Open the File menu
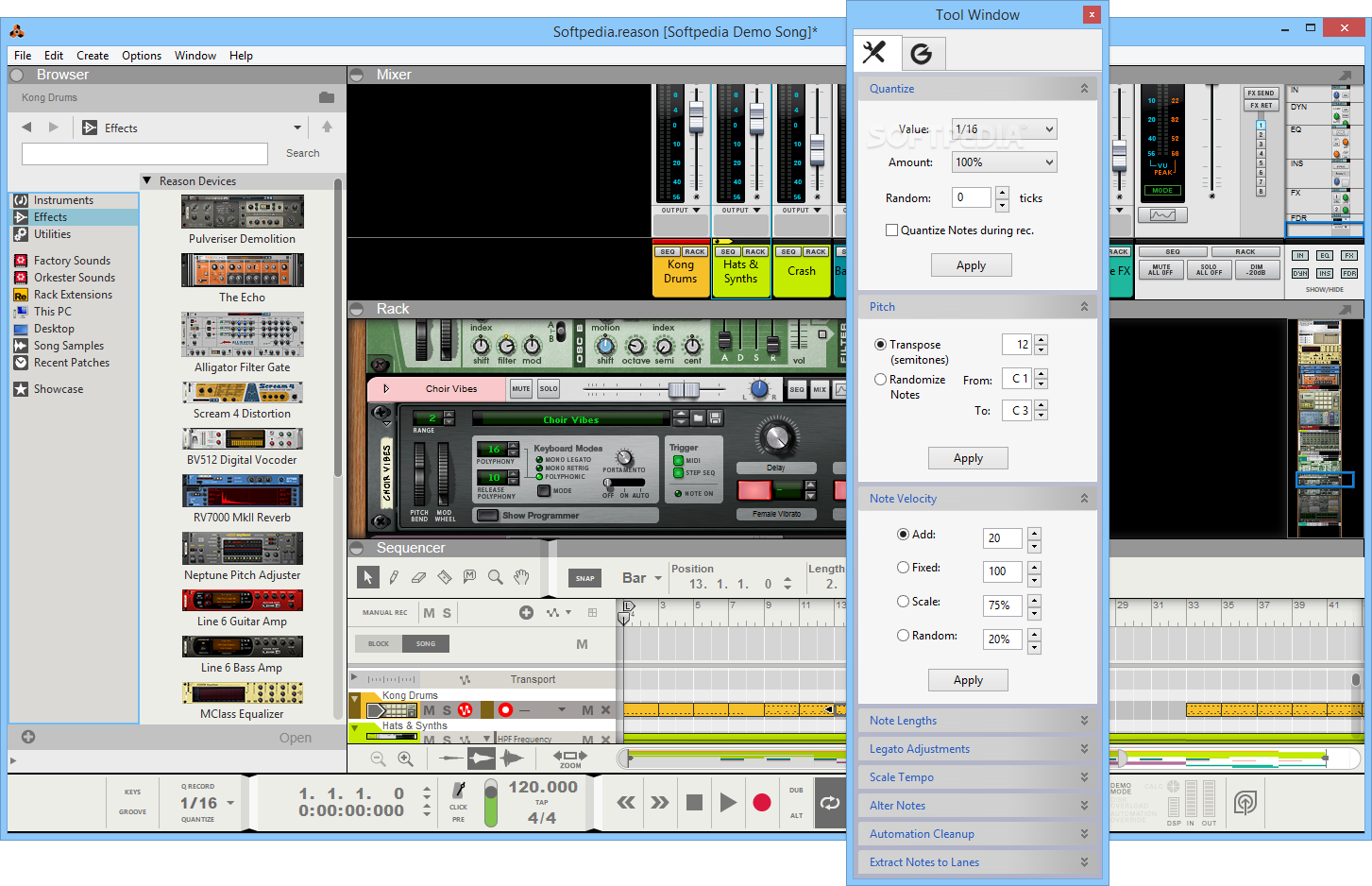The image size is (1372, 886). coord(23,56)
